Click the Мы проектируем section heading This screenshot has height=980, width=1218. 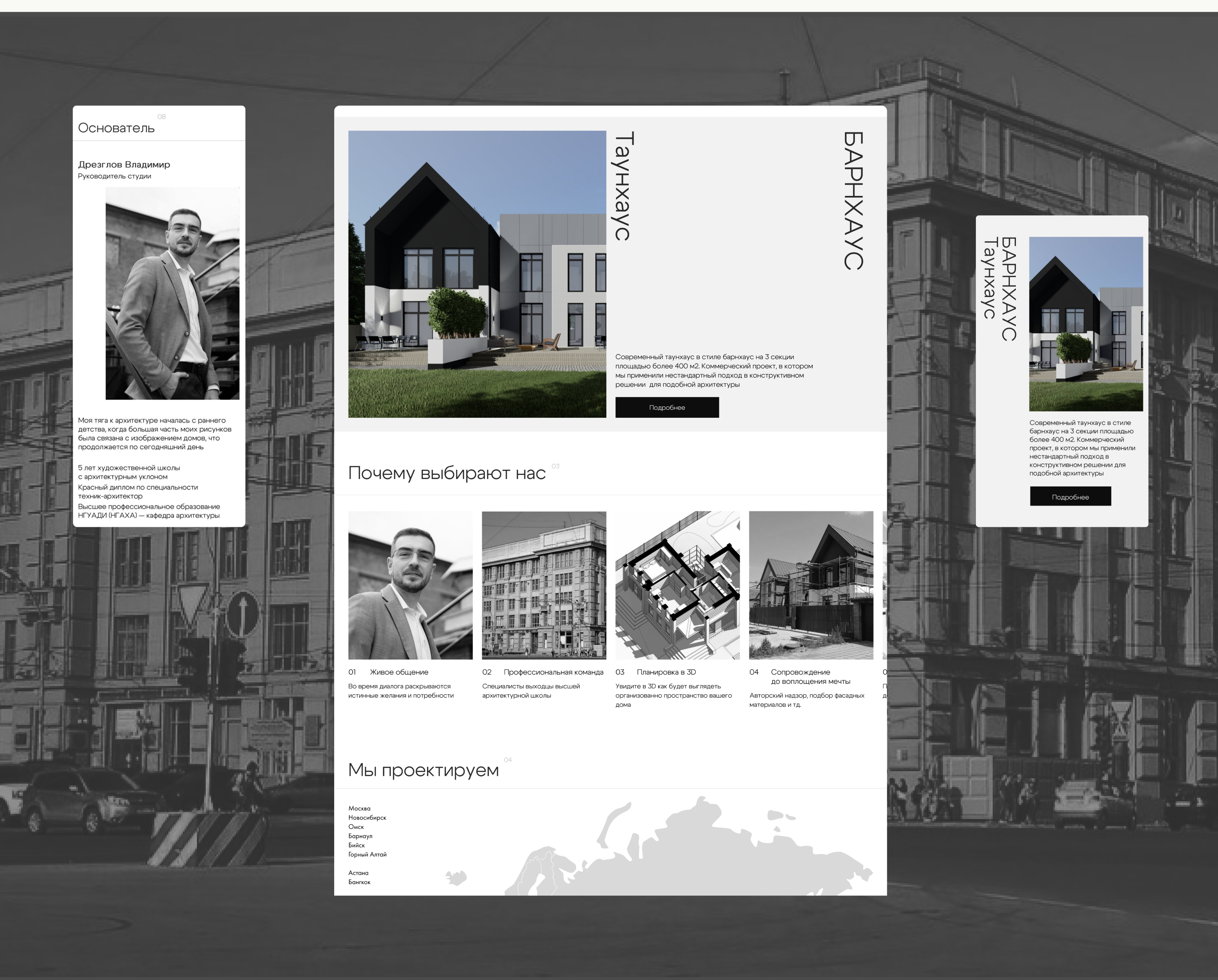423,770
